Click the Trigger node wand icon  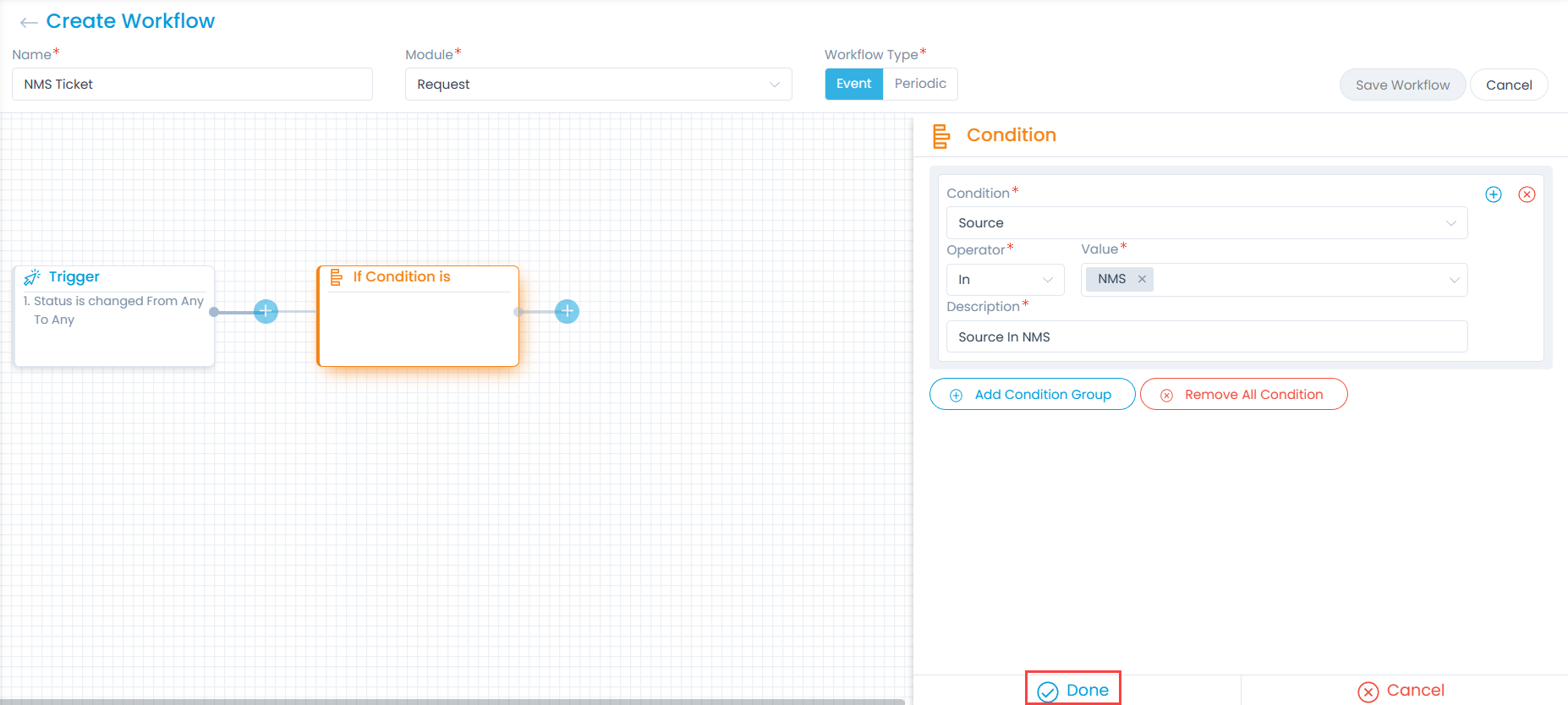(x=32, y=277)
